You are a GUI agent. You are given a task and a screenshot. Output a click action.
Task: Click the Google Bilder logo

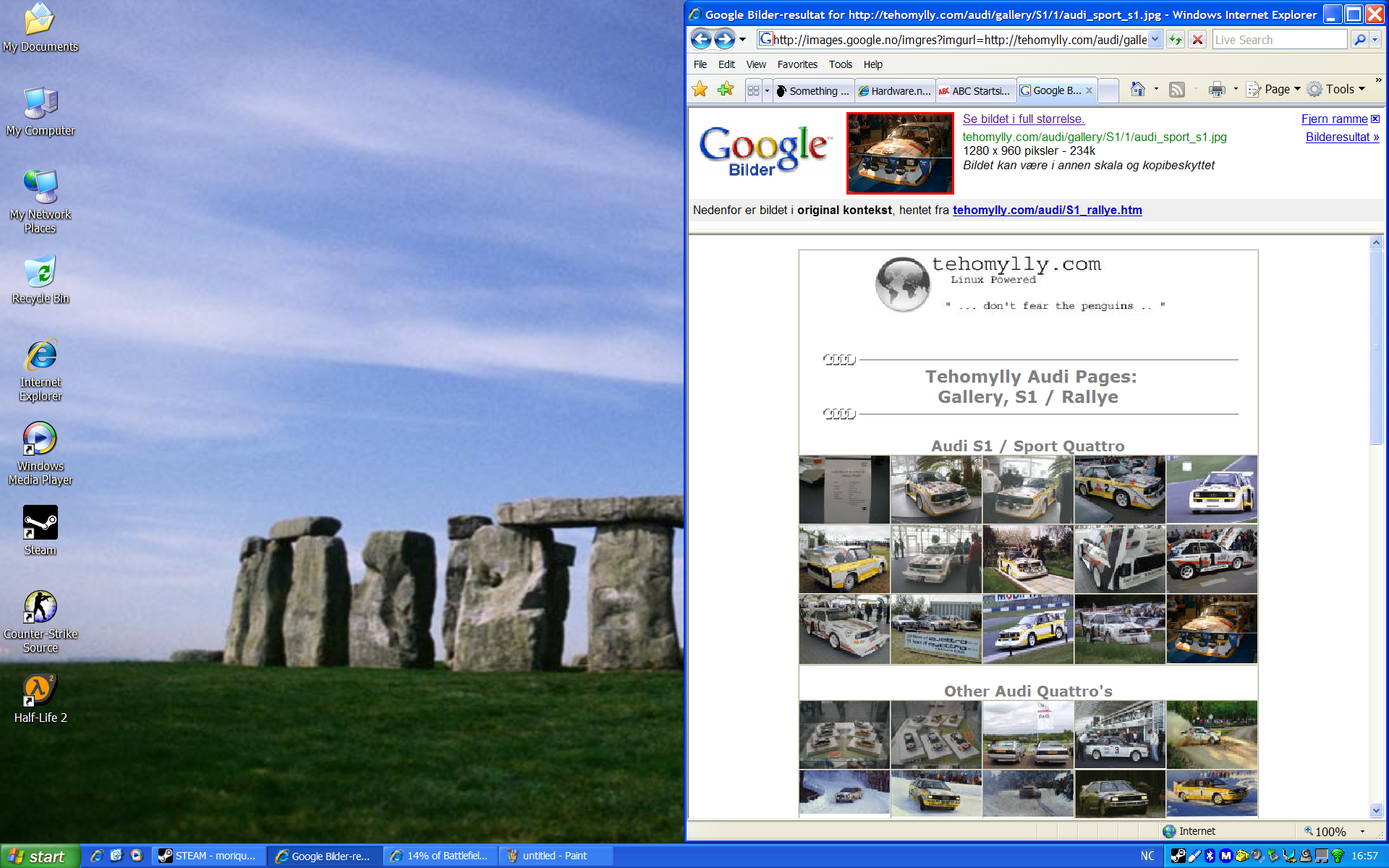(x=765, y=150)
